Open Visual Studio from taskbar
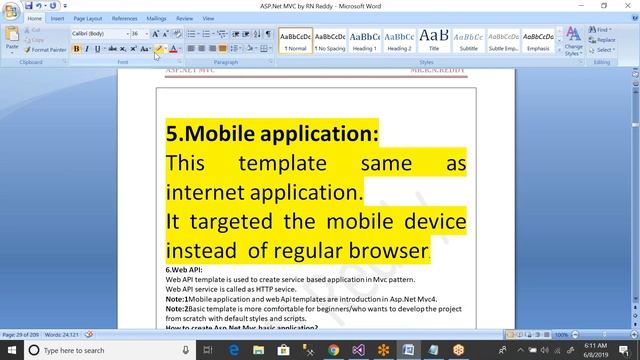Screen dimensions: 640x360 click(358, 350)
